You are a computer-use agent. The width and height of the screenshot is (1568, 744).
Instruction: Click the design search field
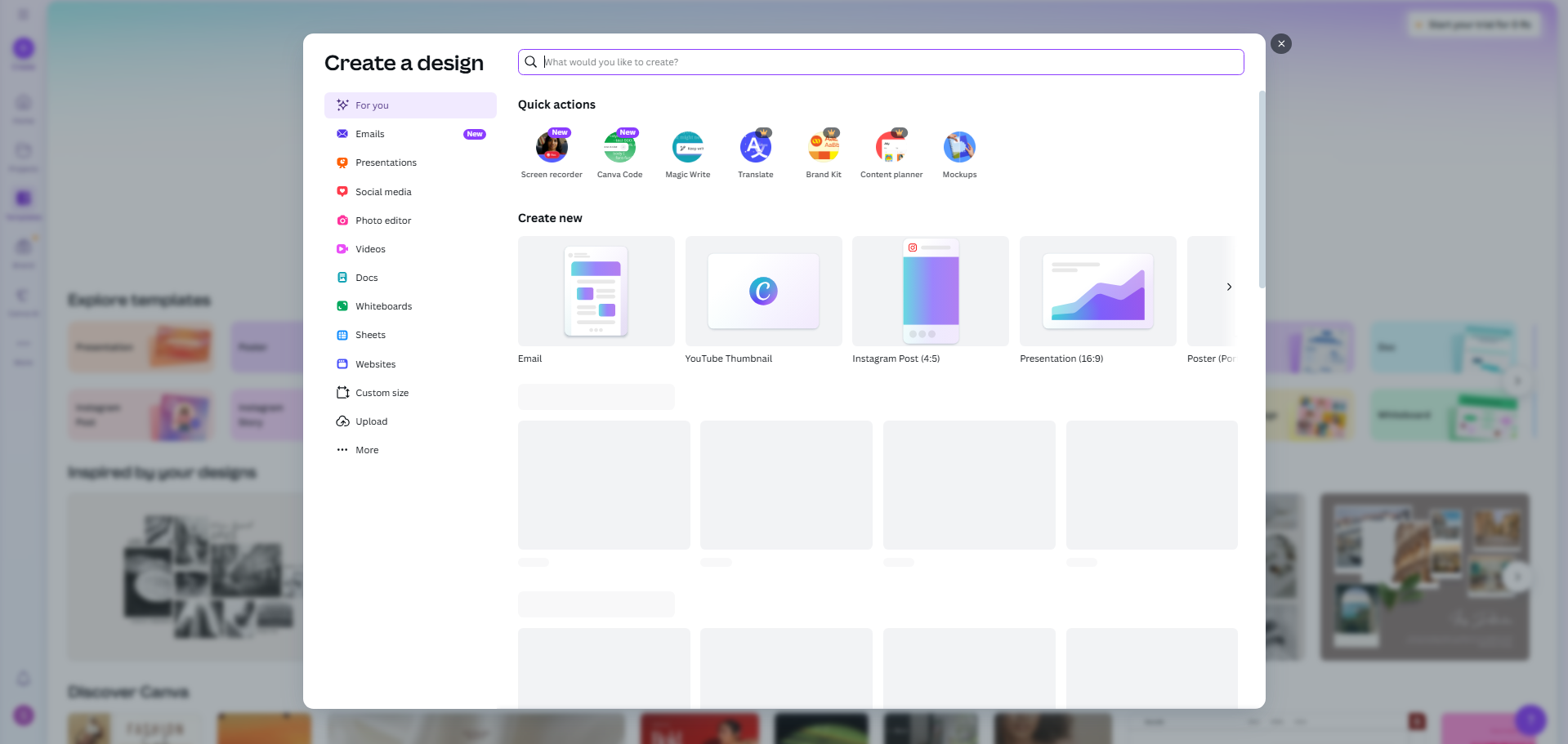click(x=879, y=61)
